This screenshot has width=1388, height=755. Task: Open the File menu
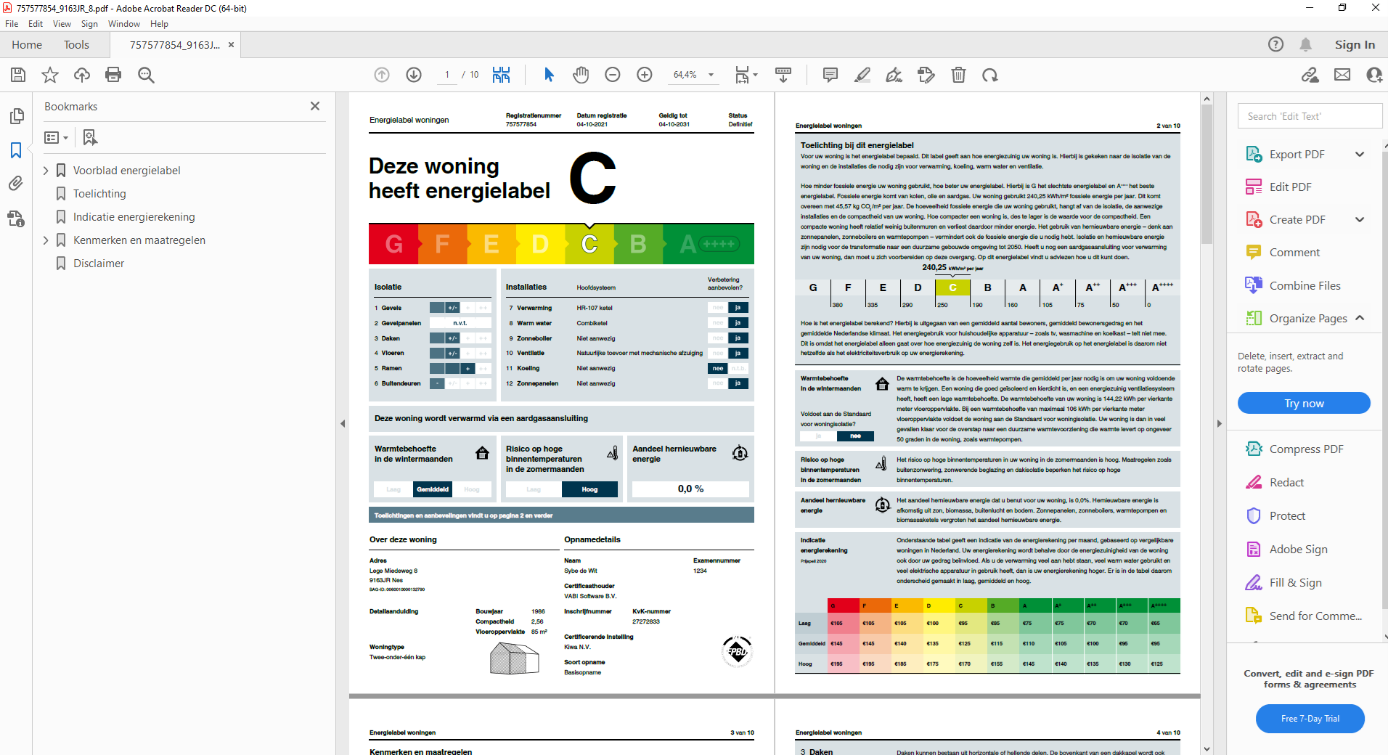12,24
